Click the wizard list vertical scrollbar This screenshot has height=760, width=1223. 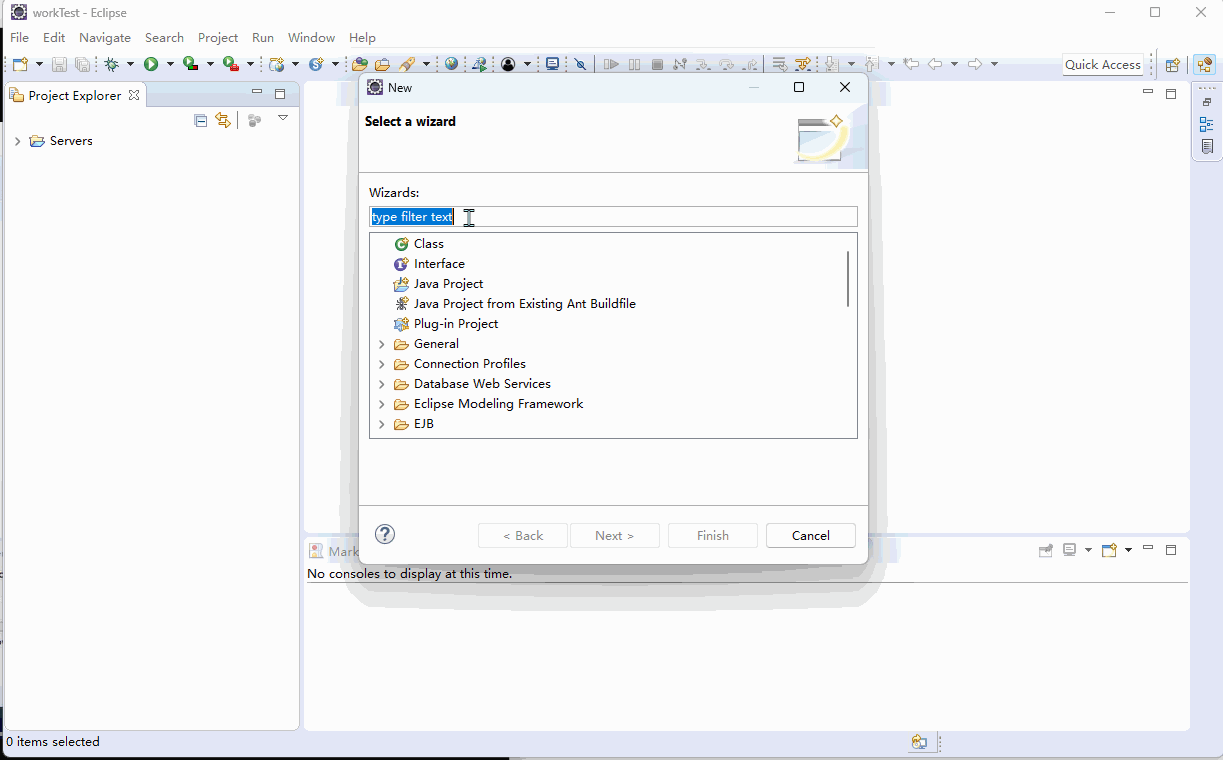point(848,279)
